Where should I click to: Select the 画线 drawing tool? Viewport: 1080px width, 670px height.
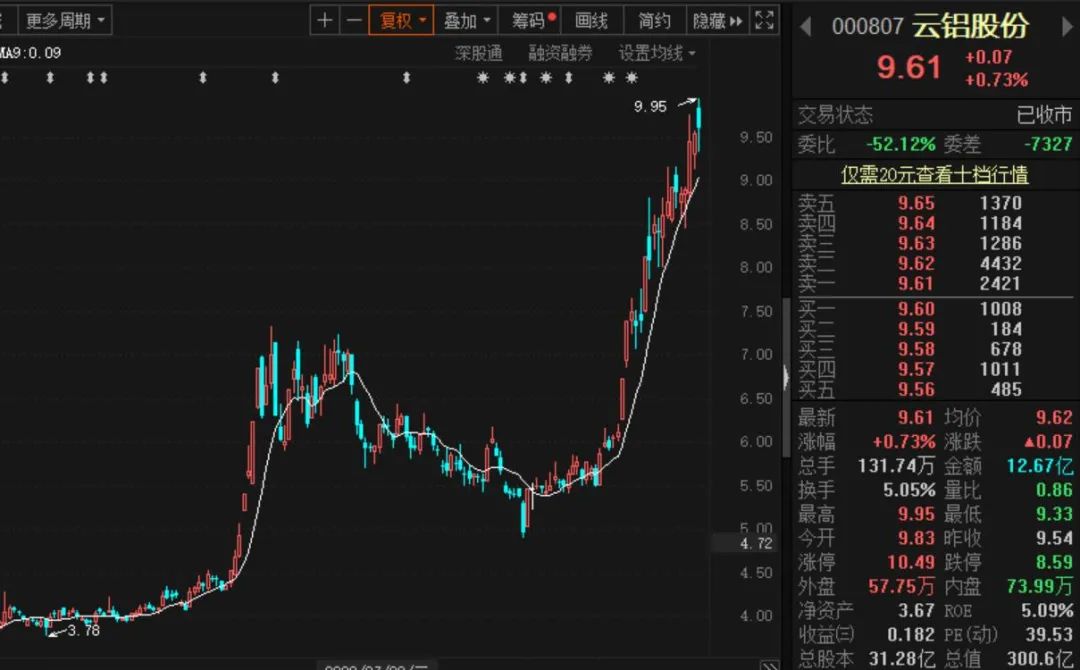point(591,20)
